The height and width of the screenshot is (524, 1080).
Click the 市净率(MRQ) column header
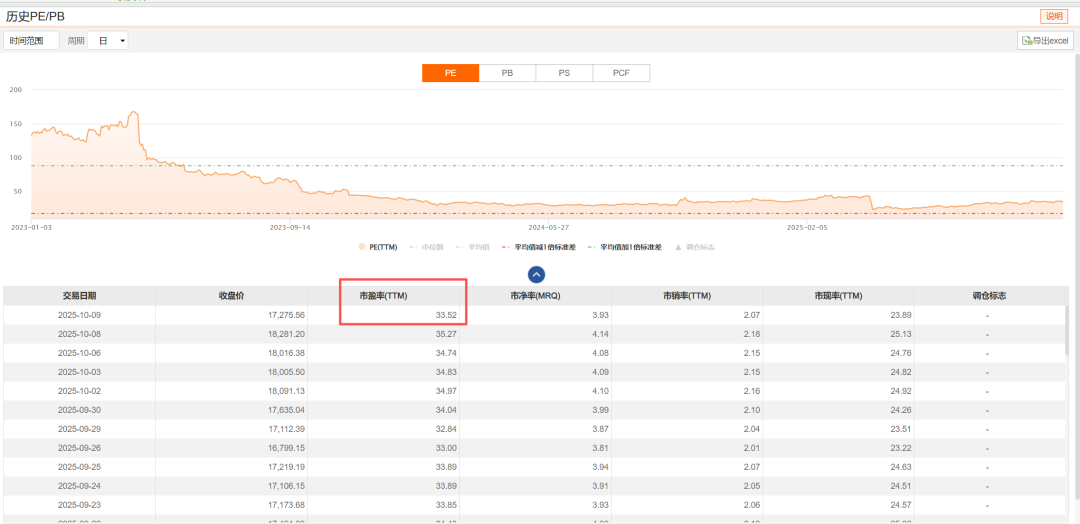point(535,296)
